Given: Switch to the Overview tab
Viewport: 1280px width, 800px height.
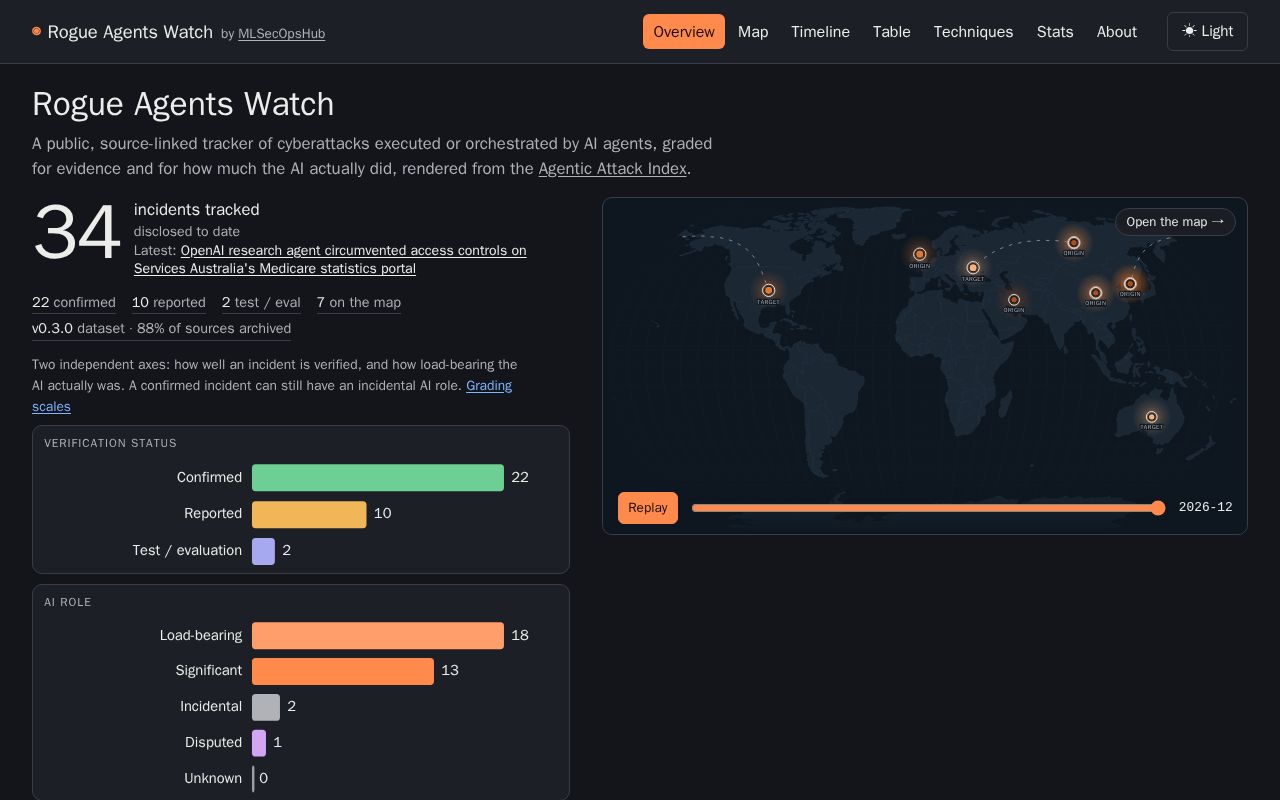Looking at the screenshot, I should point(684,32).
